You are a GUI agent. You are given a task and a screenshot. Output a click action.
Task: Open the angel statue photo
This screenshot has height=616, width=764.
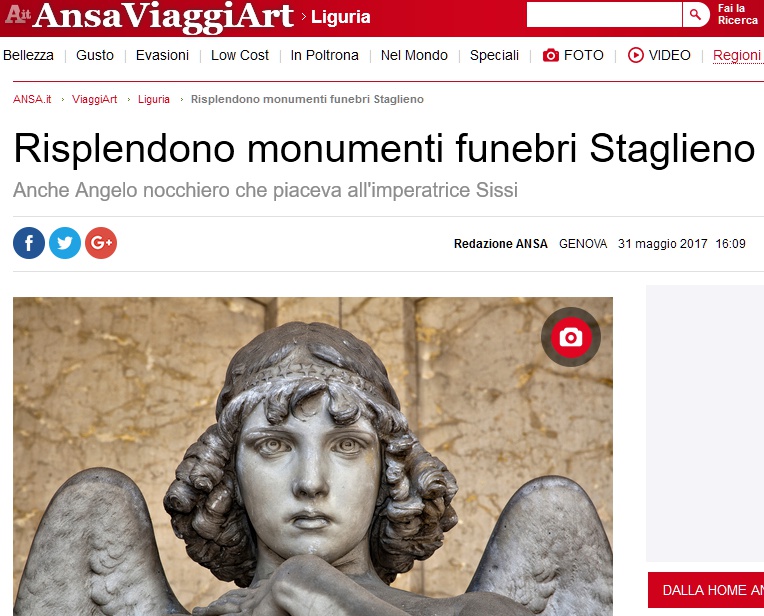[x=313, y=456]
